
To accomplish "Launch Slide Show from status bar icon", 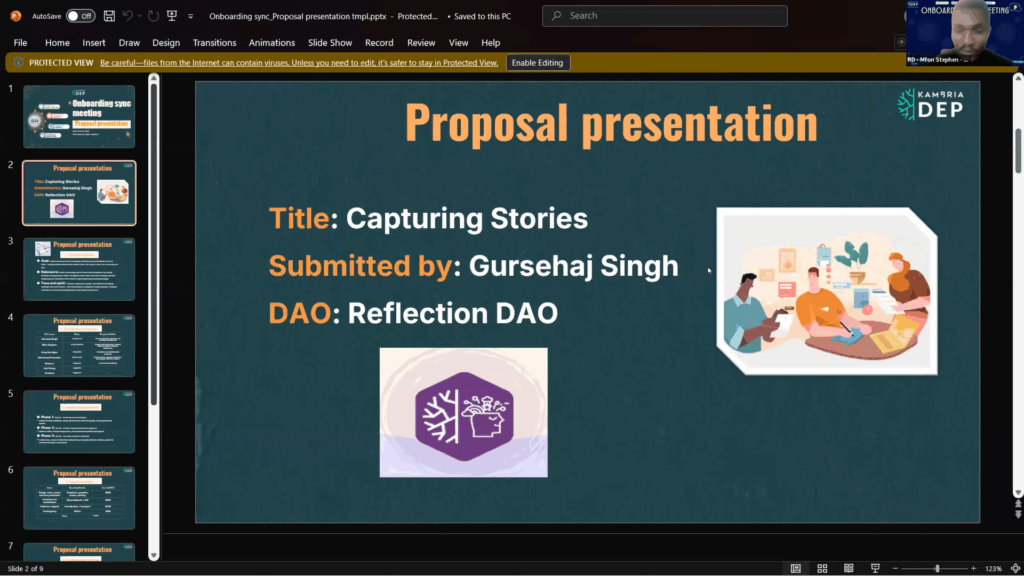I will (875, 568).
